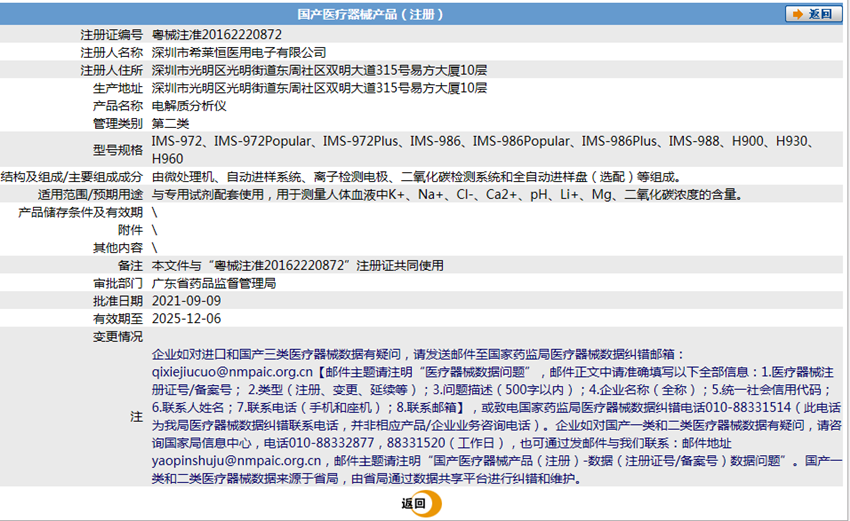Select company name 深圳市希莱恒医用电子有限公司
The image size is (850, 521).
coord(239,53)
